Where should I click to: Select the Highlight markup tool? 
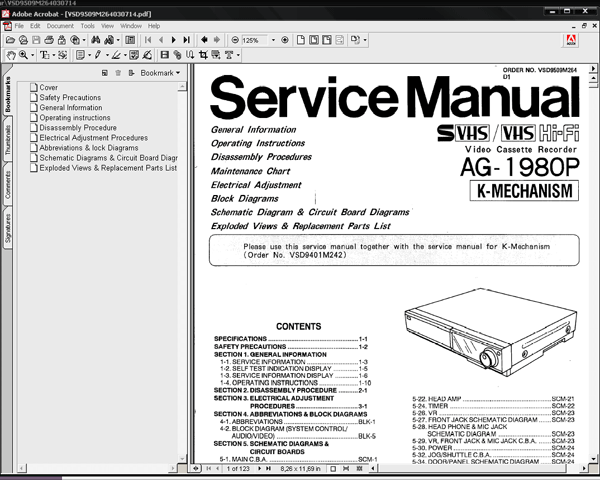coord(116,56)
